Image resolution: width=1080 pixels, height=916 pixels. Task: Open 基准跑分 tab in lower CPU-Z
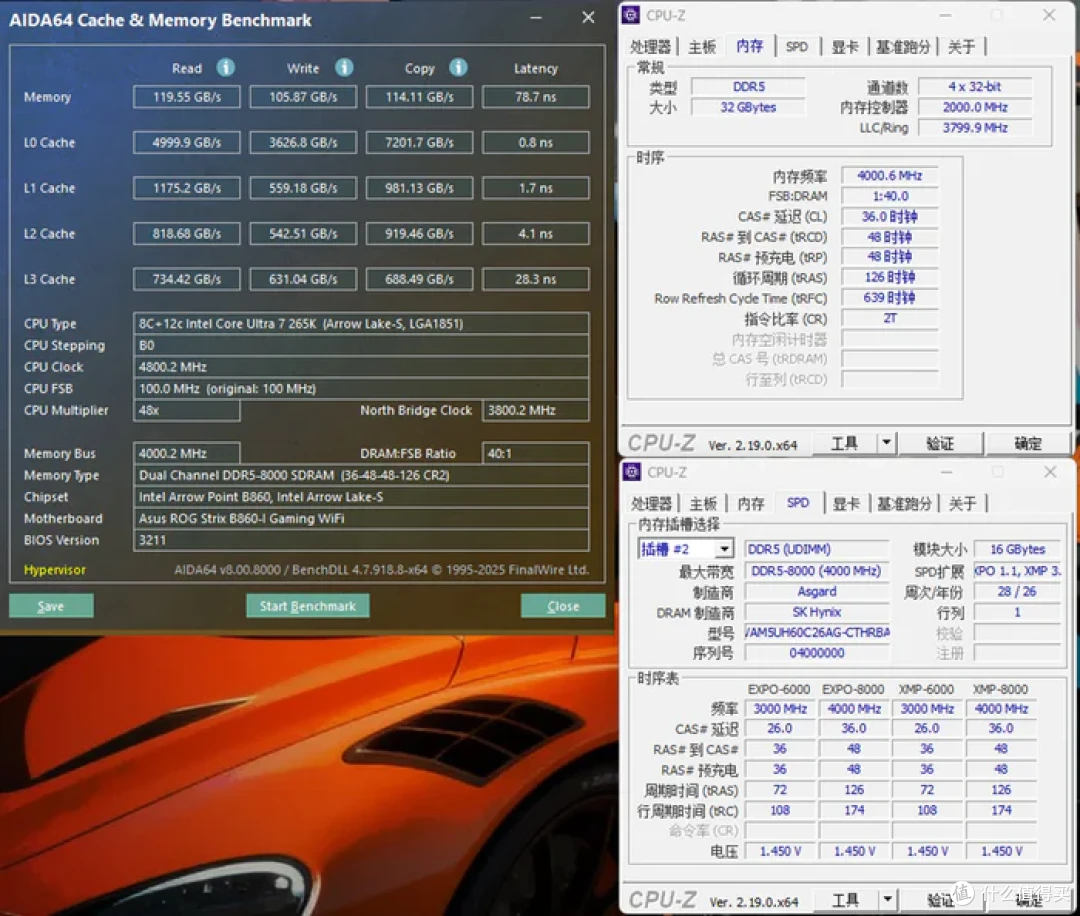(x=904, y=503)
